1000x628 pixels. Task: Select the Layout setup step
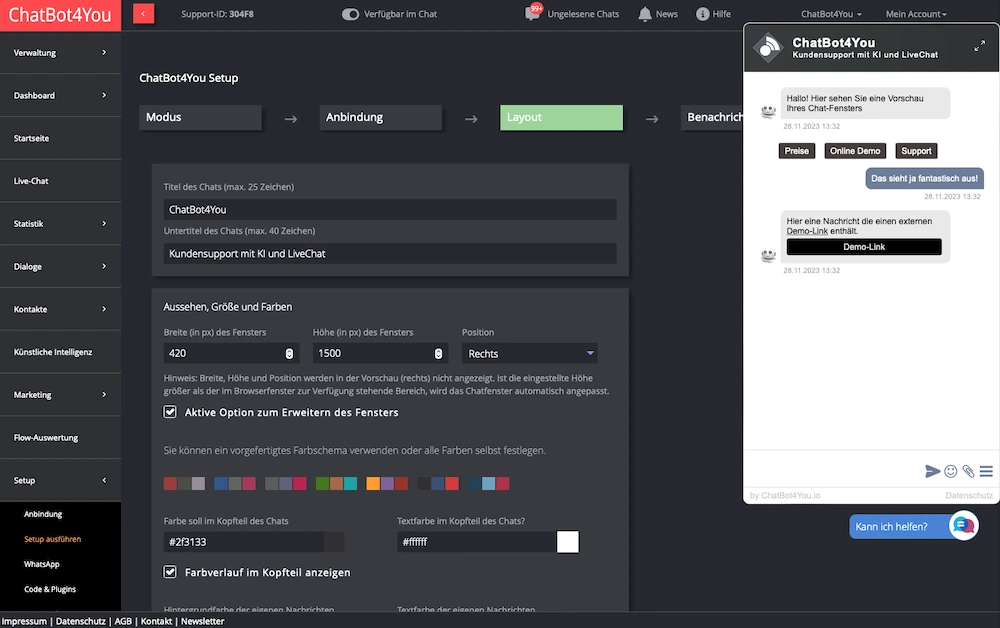point(561,117)
